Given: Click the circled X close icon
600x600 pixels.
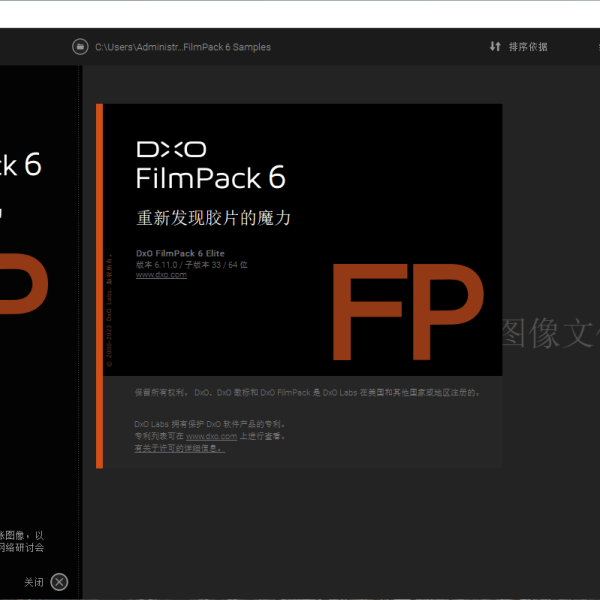Looking at the screenshot, I should point(59,582).
